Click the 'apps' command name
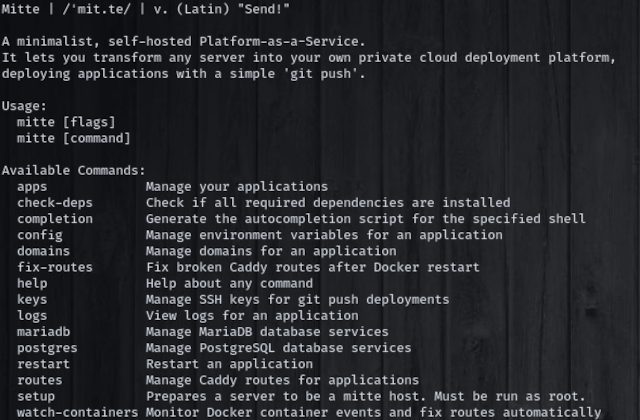Viewport: 640px width, 420px height. 32,186
